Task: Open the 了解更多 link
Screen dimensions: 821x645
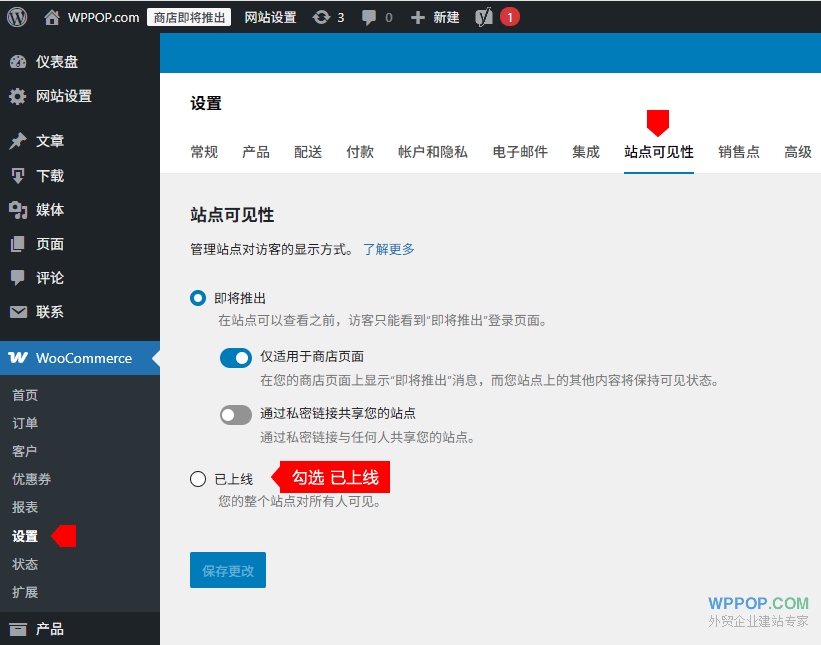Action: click(388, 249)
